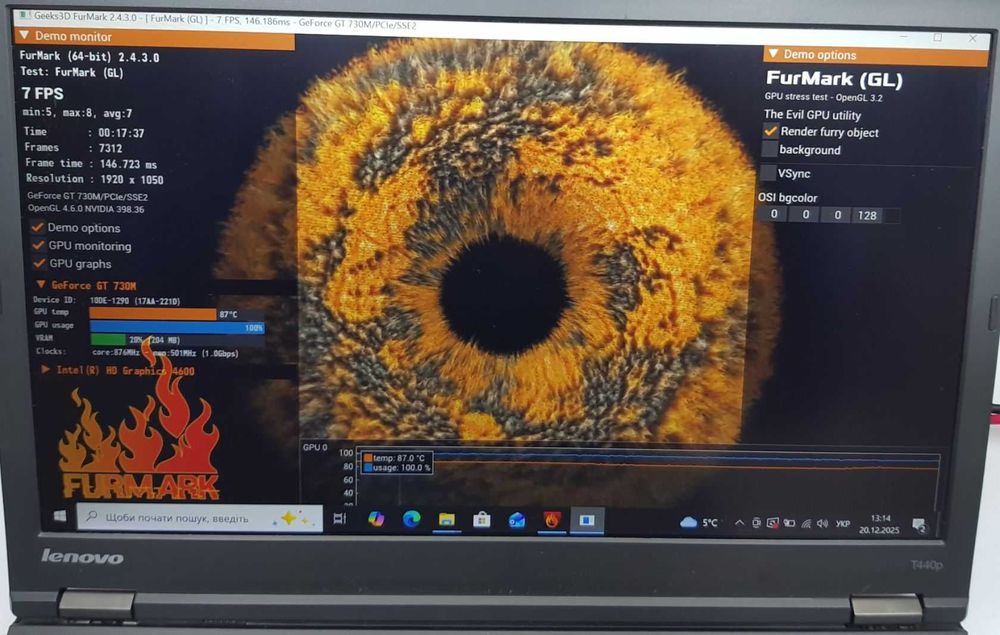Image resolution: width=1000 pixels, height=635 pixels.
Task: Maximize the FurMark window
Action: click(x=938, y=38)
